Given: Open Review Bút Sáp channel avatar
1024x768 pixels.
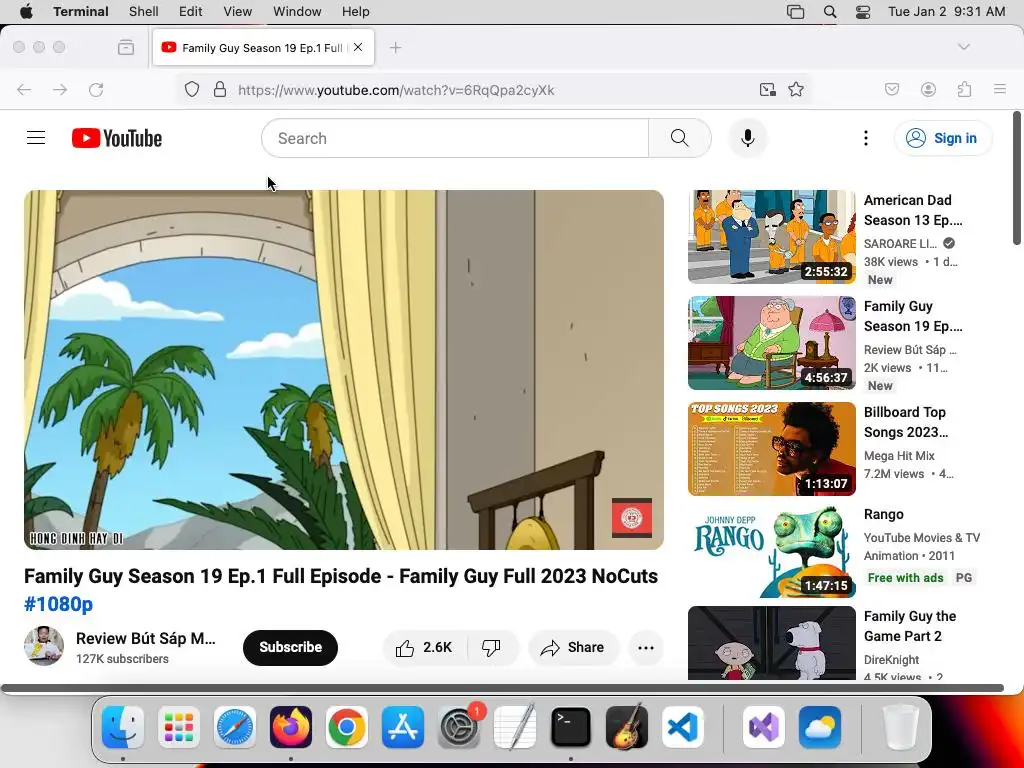Looking at the screenshot, I should pos(44,646).
